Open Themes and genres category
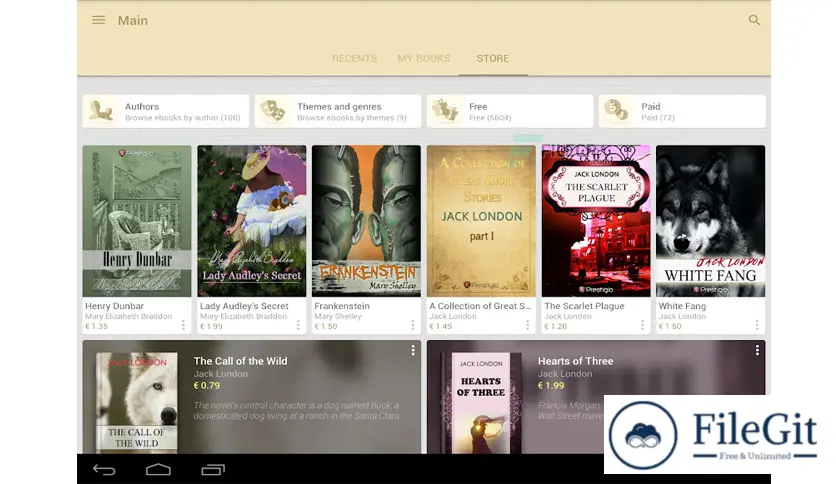This screenshot has height=484, width=836. click(338, 111)
